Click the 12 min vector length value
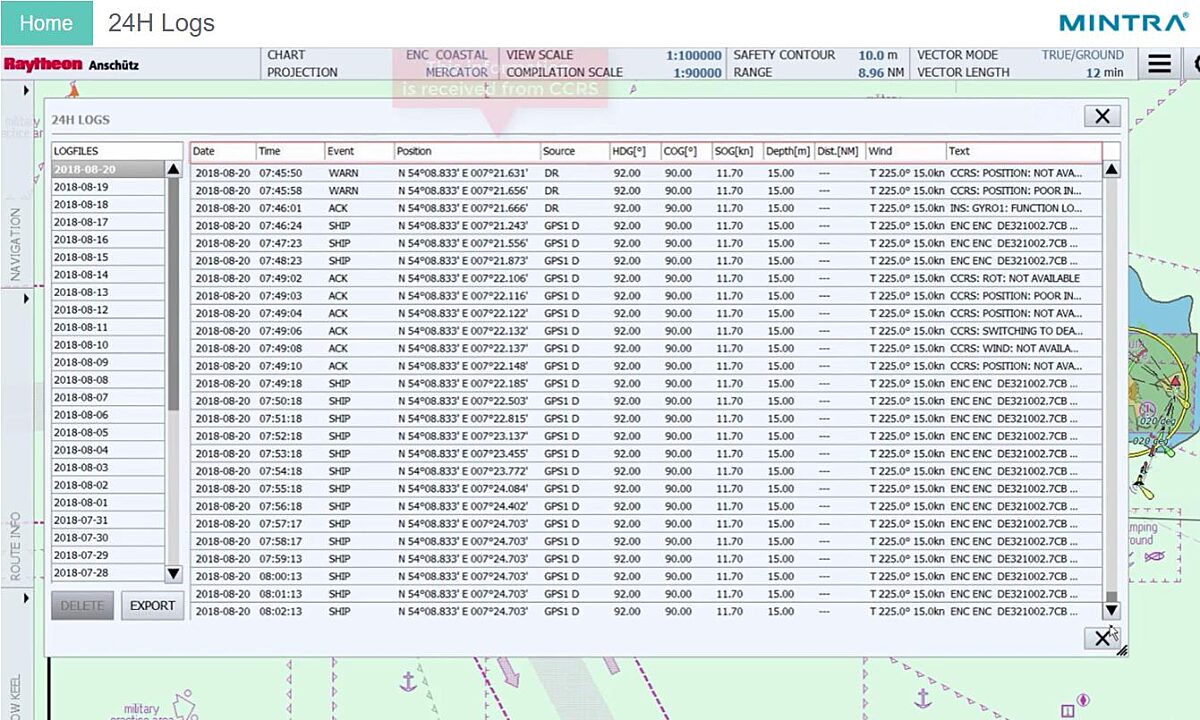The image size is (1200, 720). point(1105,73)
